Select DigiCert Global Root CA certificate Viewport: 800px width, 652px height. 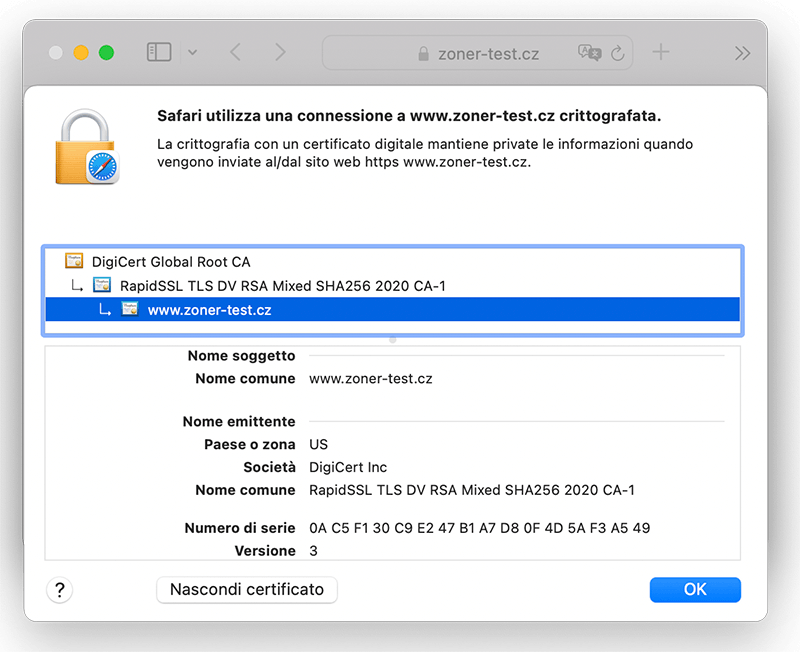click(392, 262)
